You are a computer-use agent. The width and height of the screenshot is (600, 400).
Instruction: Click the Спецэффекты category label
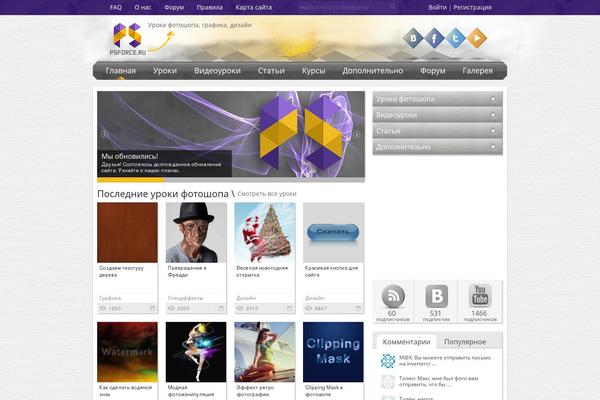pos(186,298)
